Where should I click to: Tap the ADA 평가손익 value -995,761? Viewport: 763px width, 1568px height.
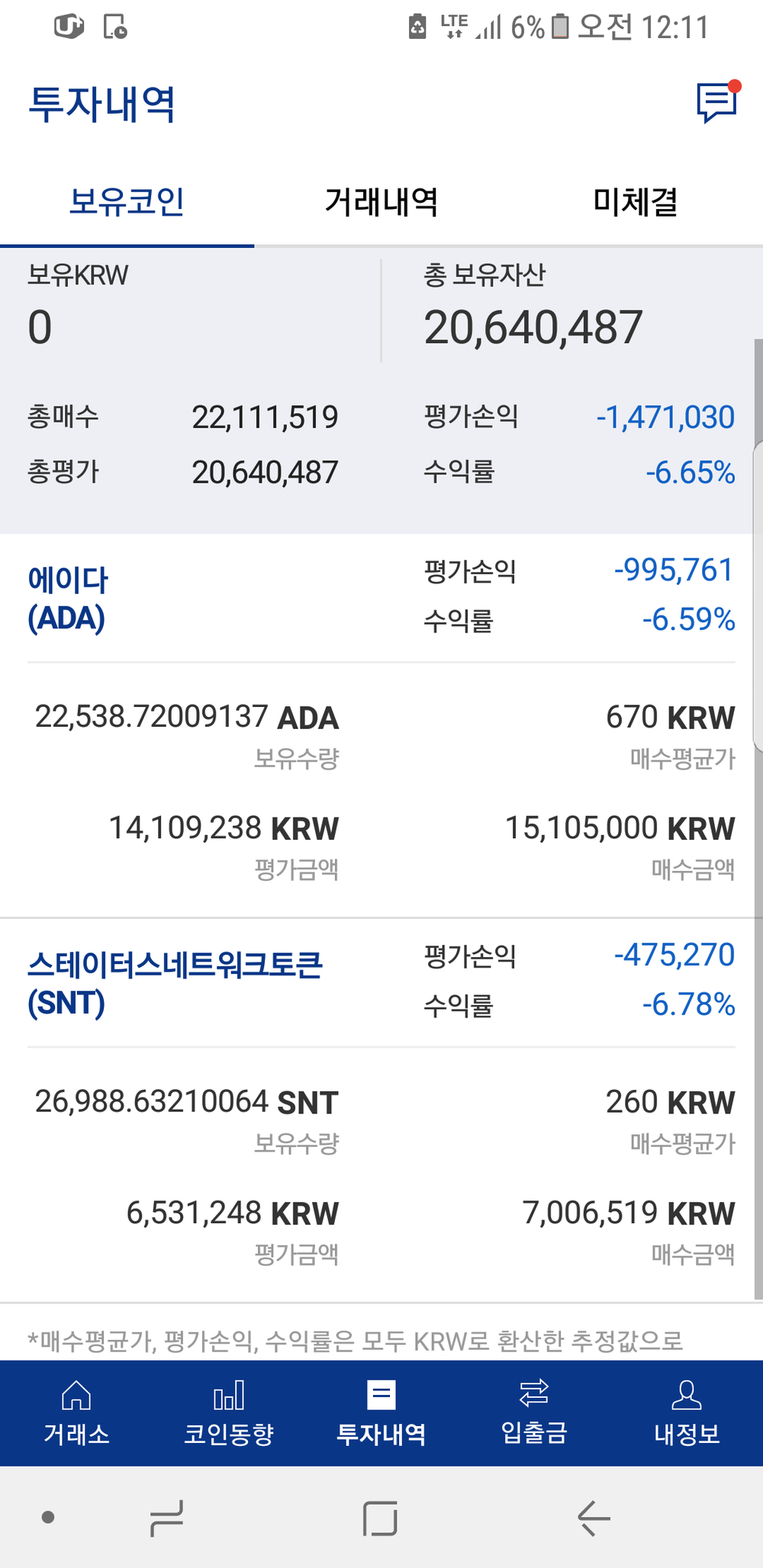click(x=674, y=570)
